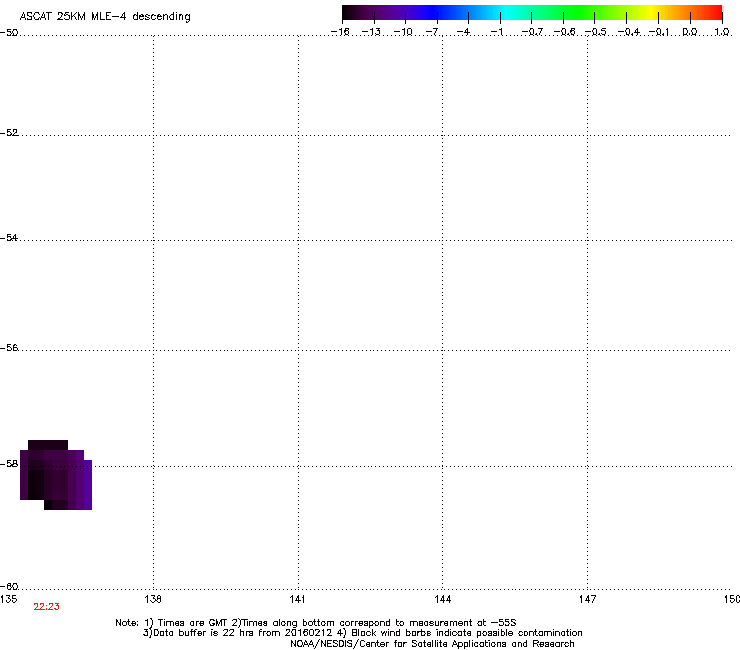Click the color scale bar's red end

(713, 13)
